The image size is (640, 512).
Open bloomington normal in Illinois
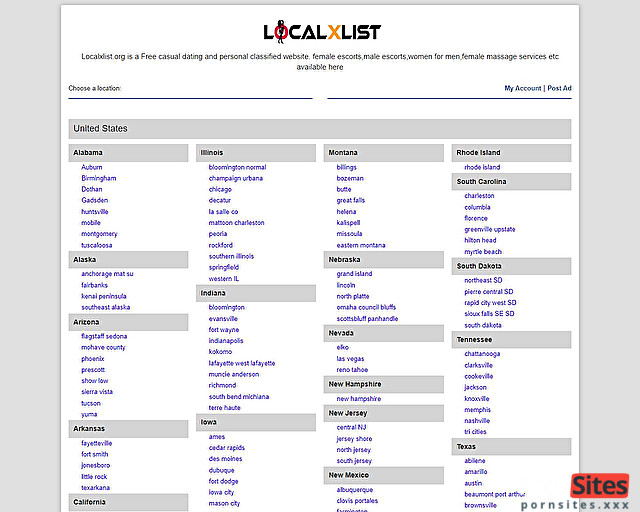coord(237,167)
